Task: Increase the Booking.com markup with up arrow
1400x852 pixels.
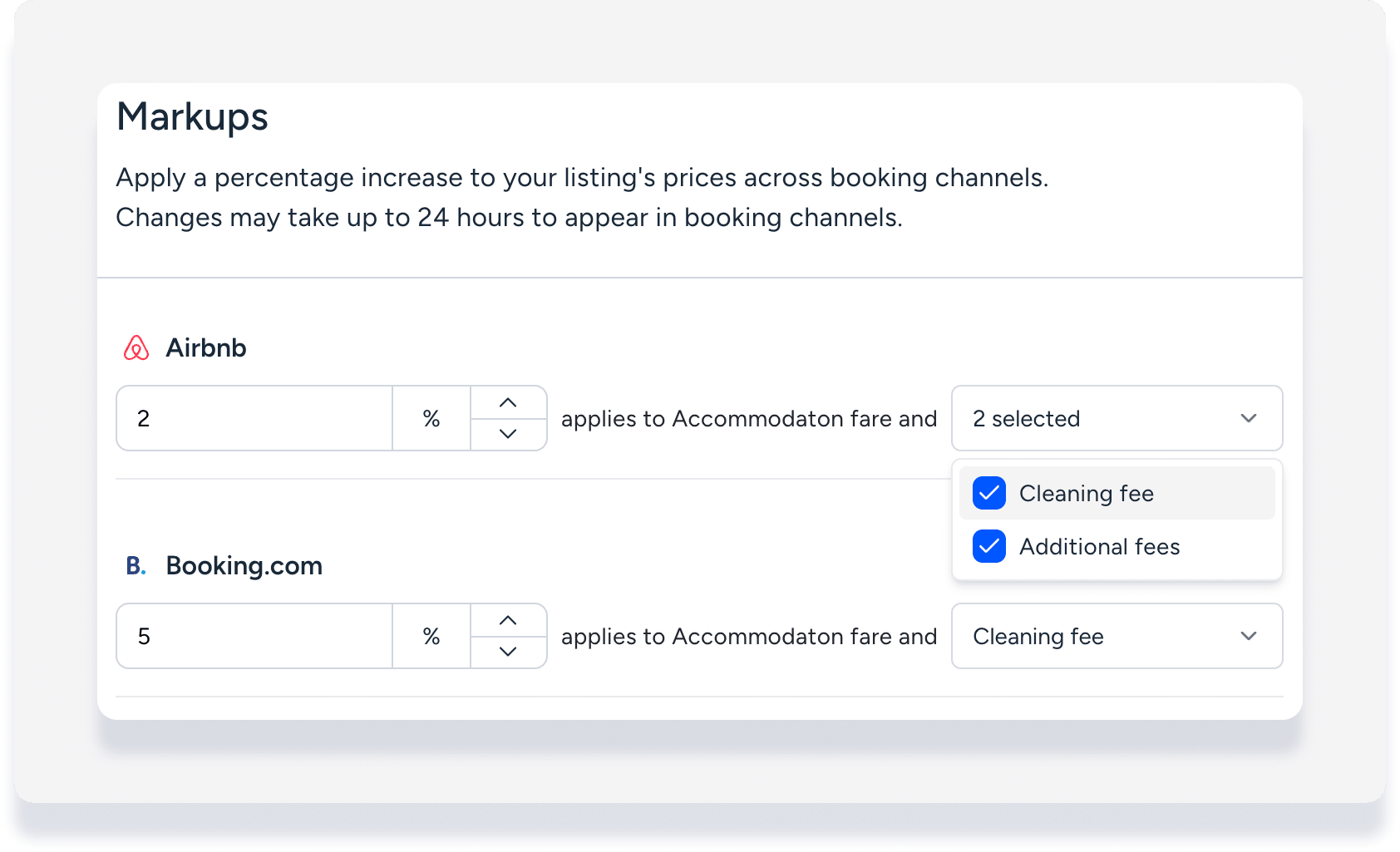Action: [x=508, y=621]
